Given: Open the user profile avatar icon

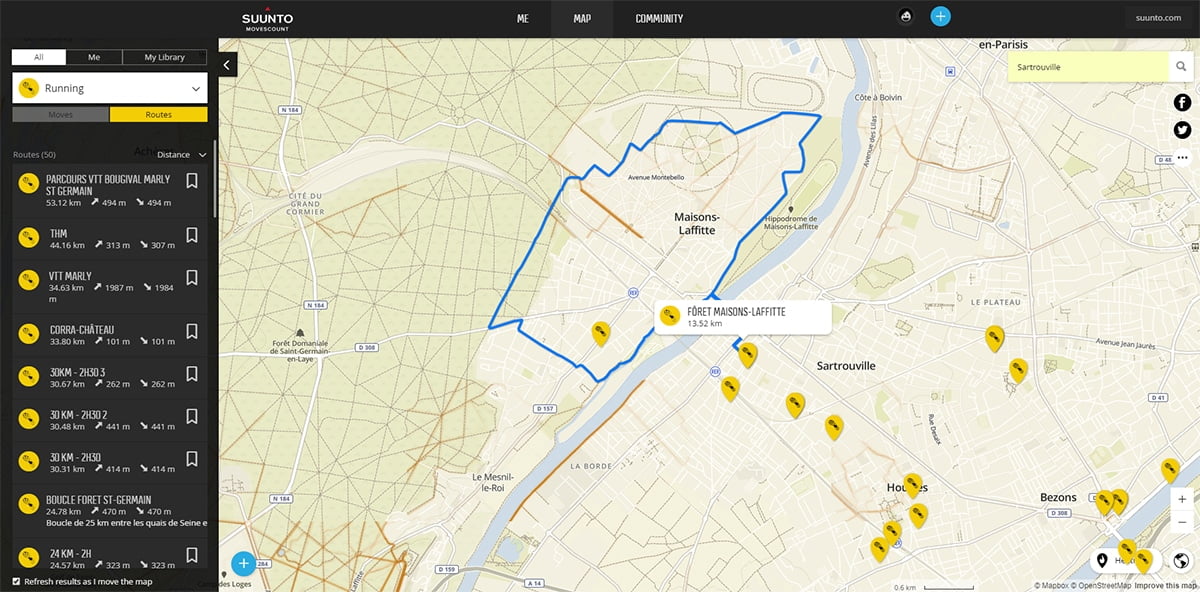Looking at the screenshot, I should tap(906, 16).
